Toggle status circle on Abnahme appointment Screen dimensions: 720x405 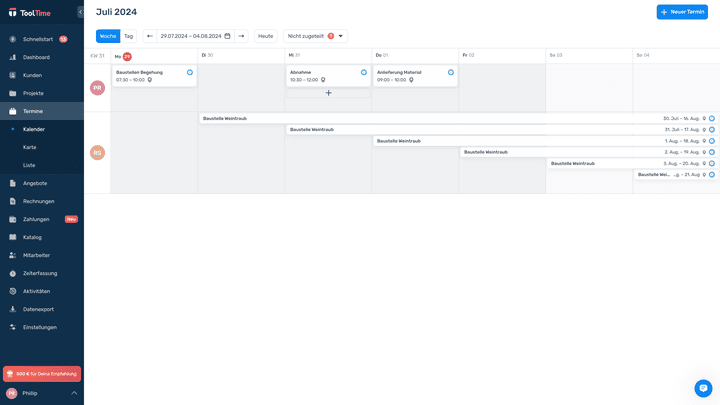[364, 72]
